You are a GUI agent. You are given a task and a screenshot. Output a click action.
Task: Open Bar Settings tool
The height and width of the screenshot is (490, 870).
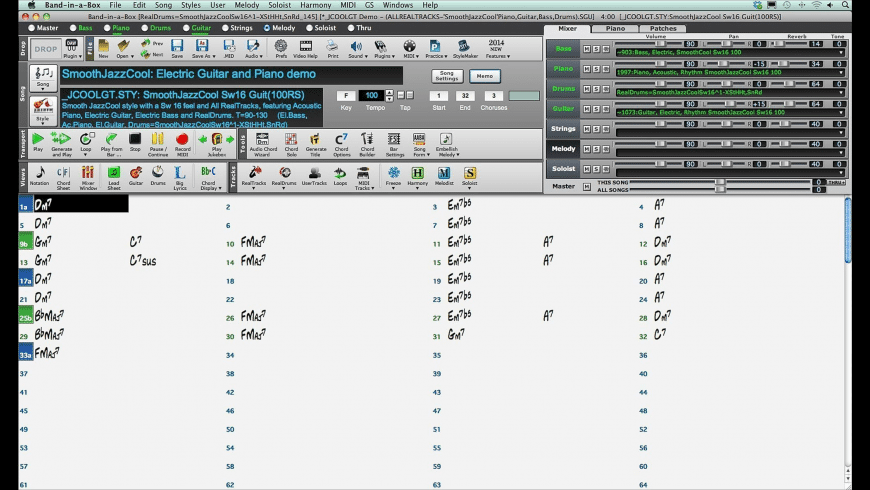(x=393, y=144)
